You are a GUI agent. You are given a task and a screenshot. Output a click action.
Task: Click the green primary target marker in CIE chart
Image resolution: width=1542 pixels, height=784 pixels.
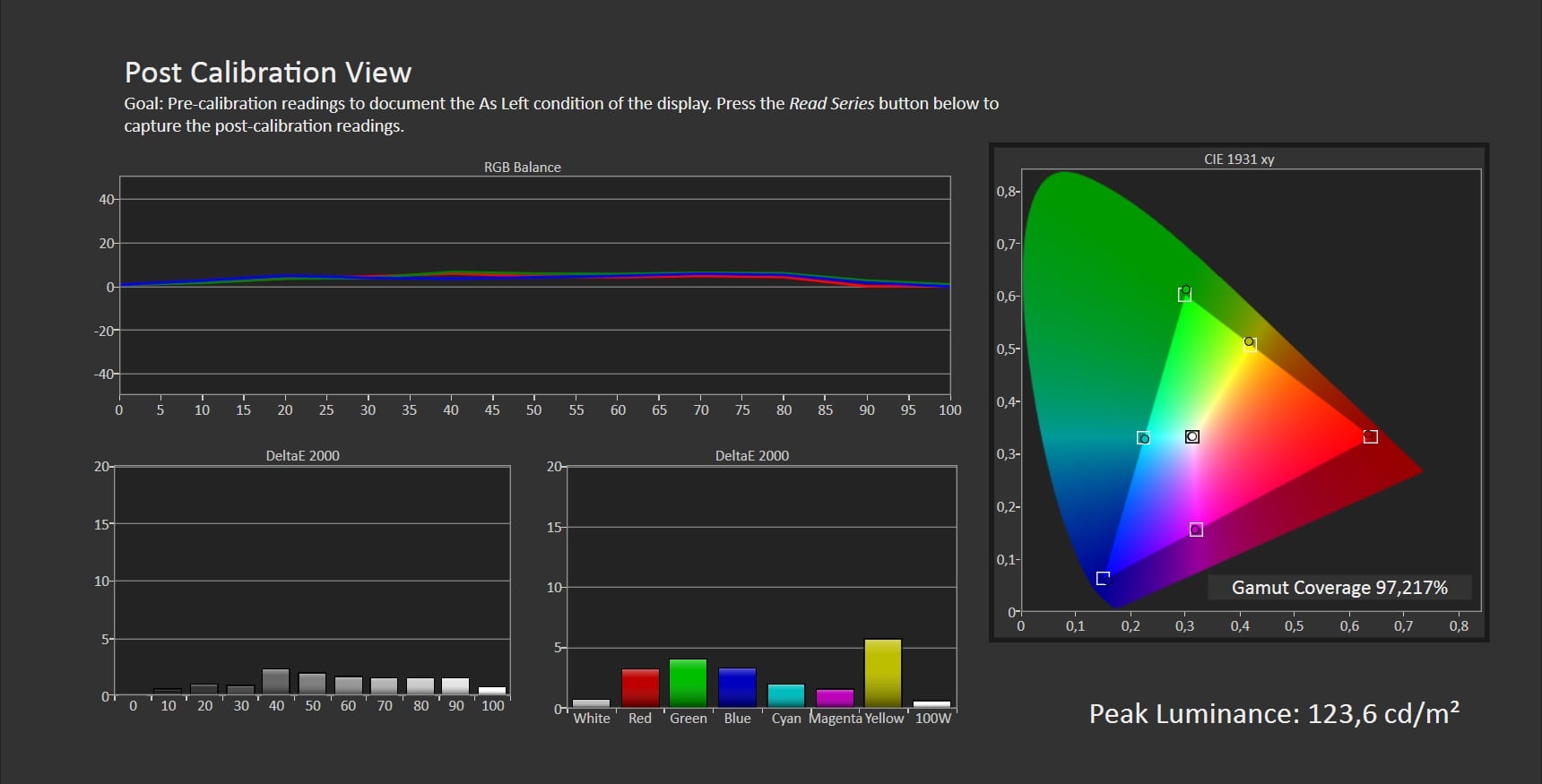point(1184,295)
